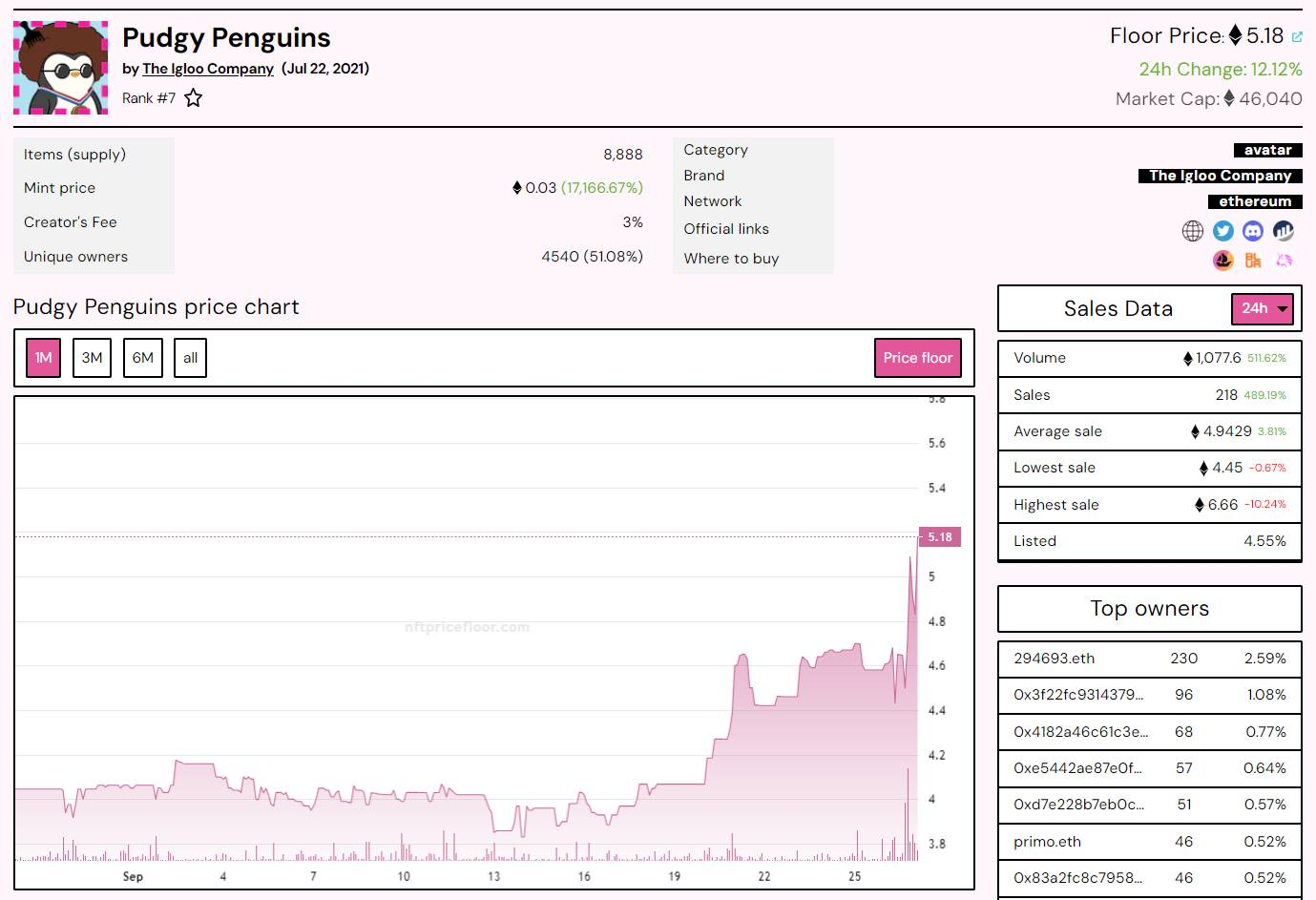
Task: Click the 22 date label on chart axis
Action: 764,876
